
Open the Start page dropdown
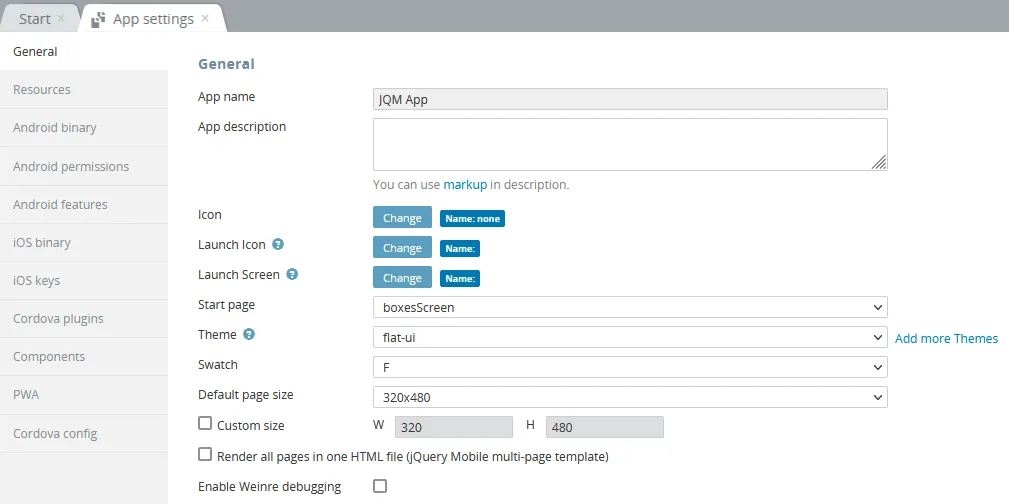[630, 307]
